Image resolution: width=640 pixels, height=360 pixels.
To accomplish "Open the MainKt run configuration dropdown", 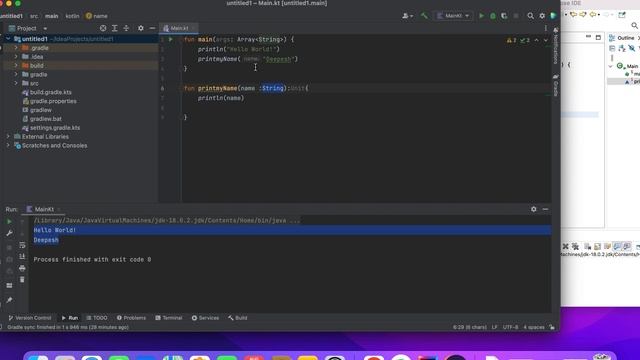I will coord(453,16).
